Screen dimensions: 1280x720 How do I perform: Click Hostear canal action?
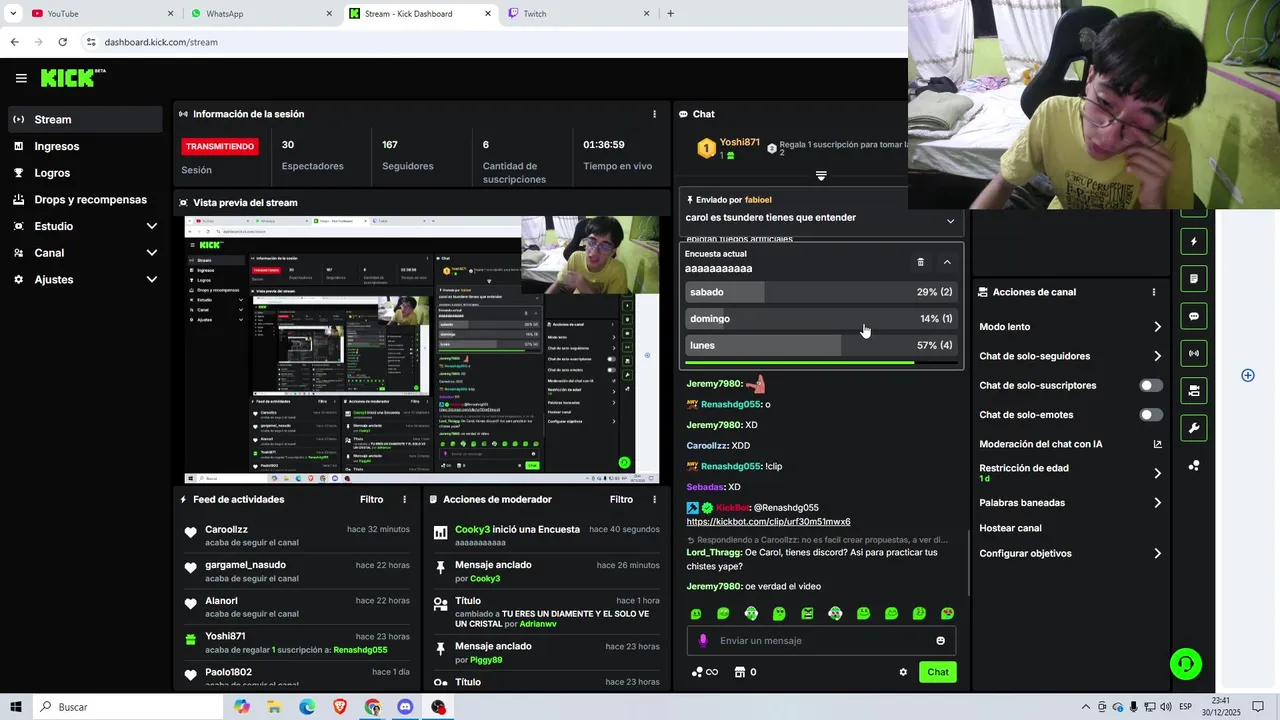coord(1010,528)
